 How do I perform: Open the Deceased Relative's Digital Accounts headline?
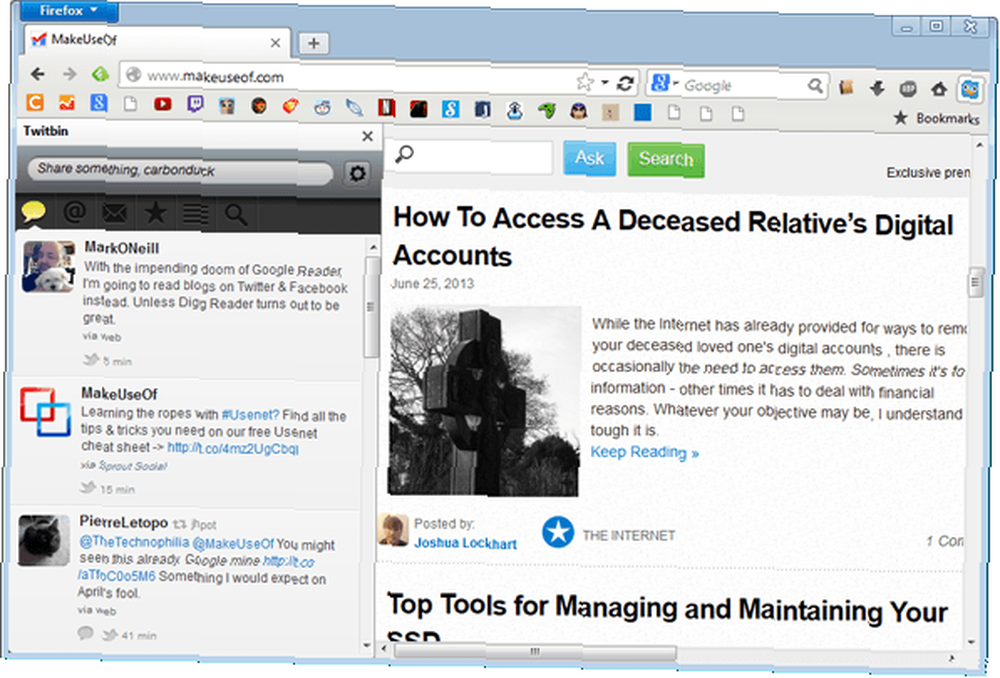[673, 237]
